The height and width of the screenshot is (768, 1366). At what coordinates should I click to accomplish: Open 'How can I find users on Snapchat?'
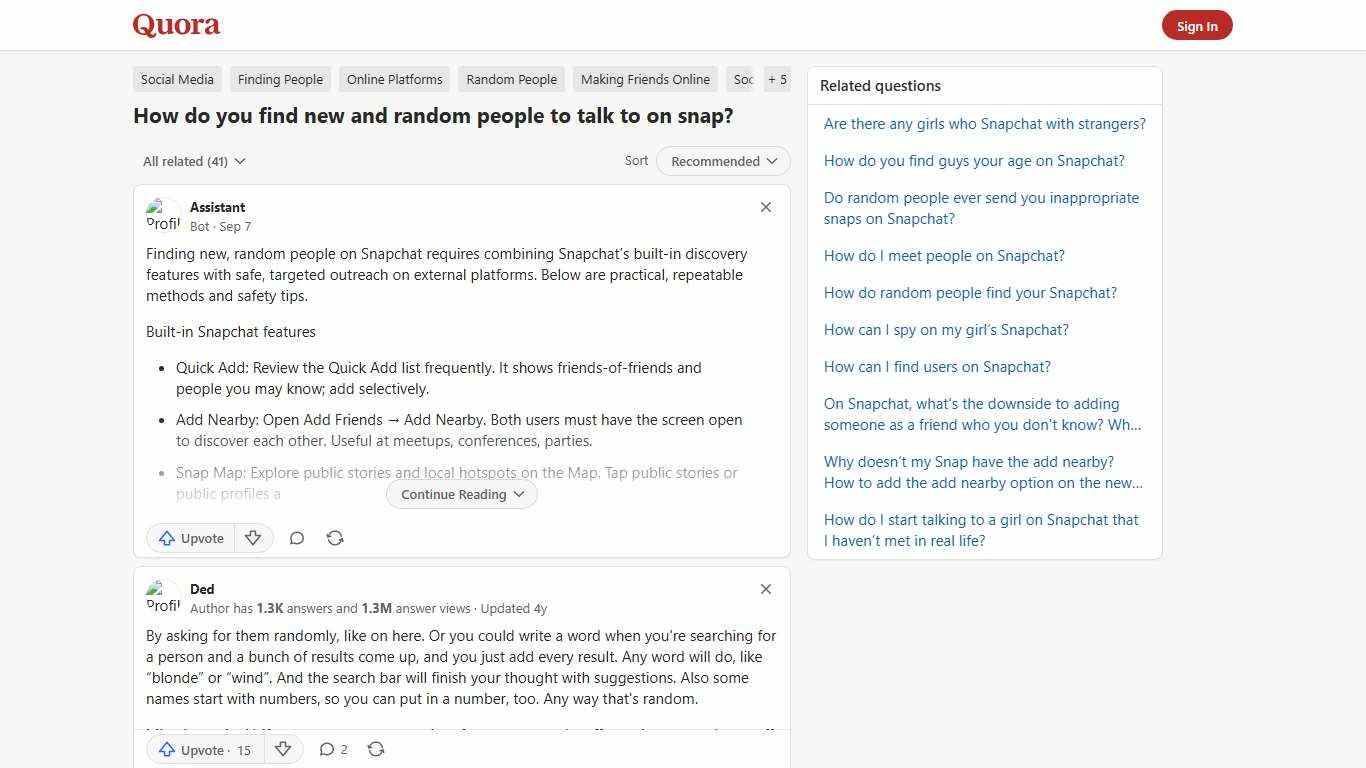pyautogui.click(x=937, y=366)
